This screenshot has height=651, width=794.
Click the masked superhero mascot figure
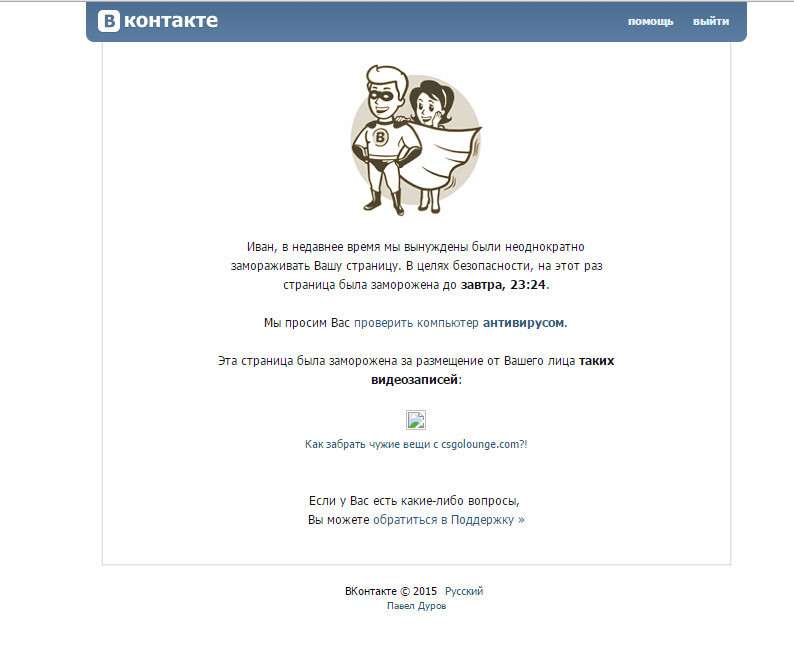(387, 139)
